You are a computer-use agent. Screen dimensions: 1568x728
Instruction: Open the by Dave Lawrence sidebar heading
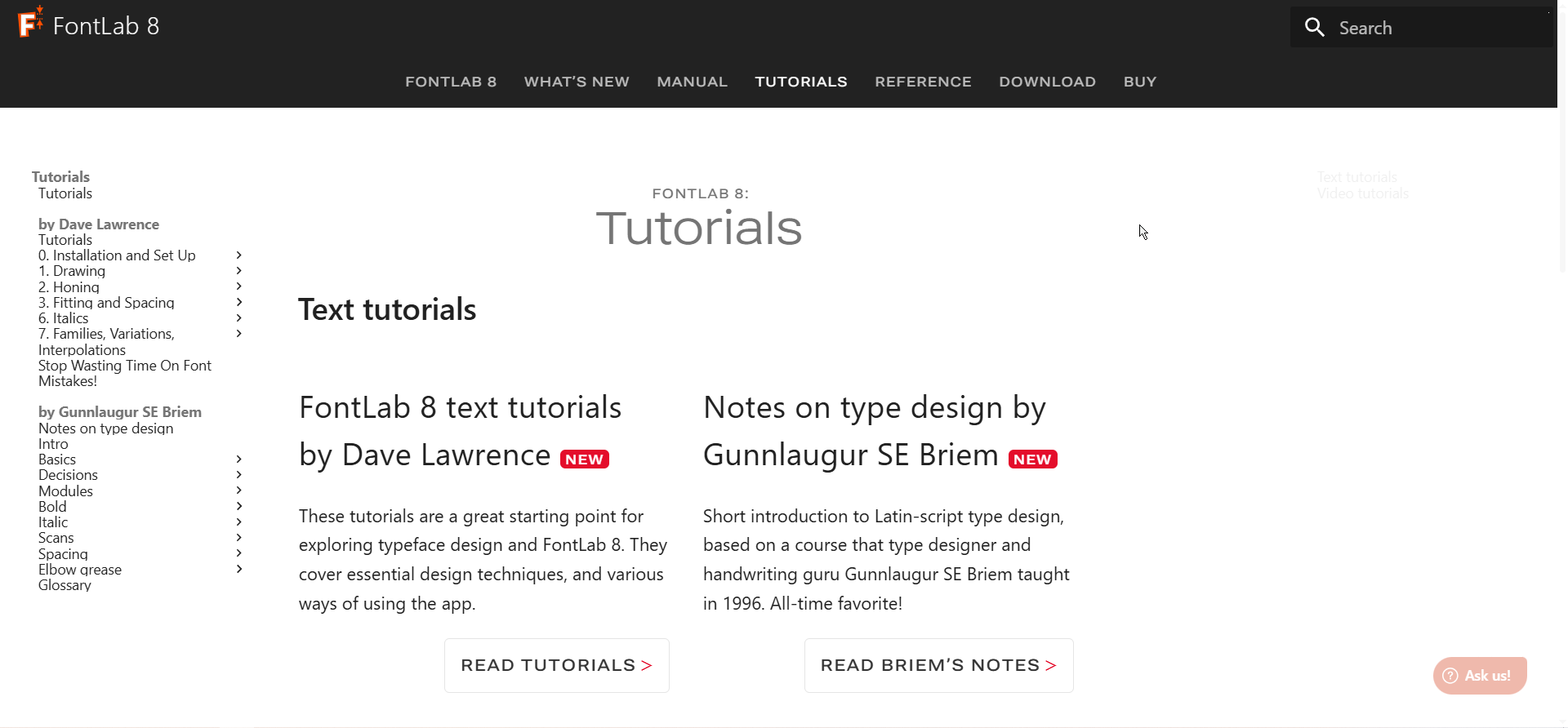(99, 224)
